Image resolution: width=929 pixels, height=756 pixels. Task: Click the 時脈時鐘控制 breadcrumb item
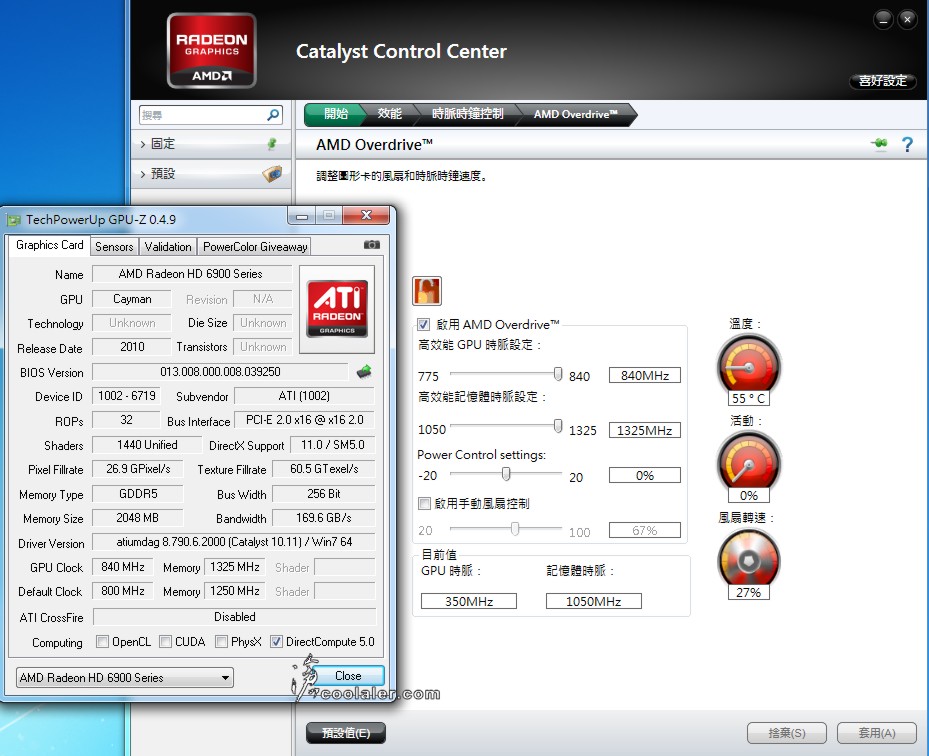point(467,114)
